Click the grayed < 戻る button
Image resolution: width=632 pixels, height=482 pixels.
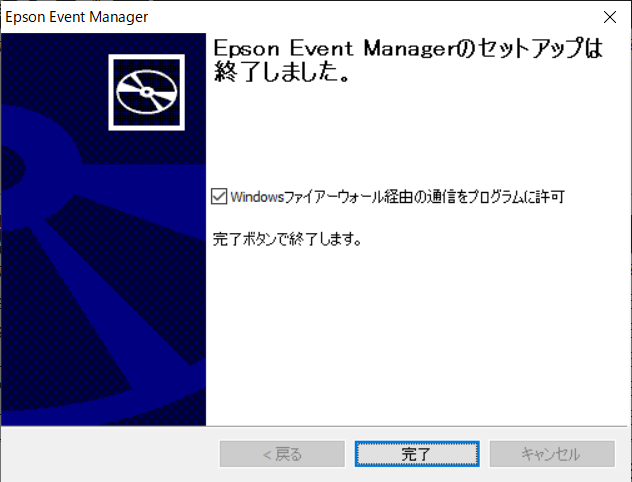click(282, 454)
